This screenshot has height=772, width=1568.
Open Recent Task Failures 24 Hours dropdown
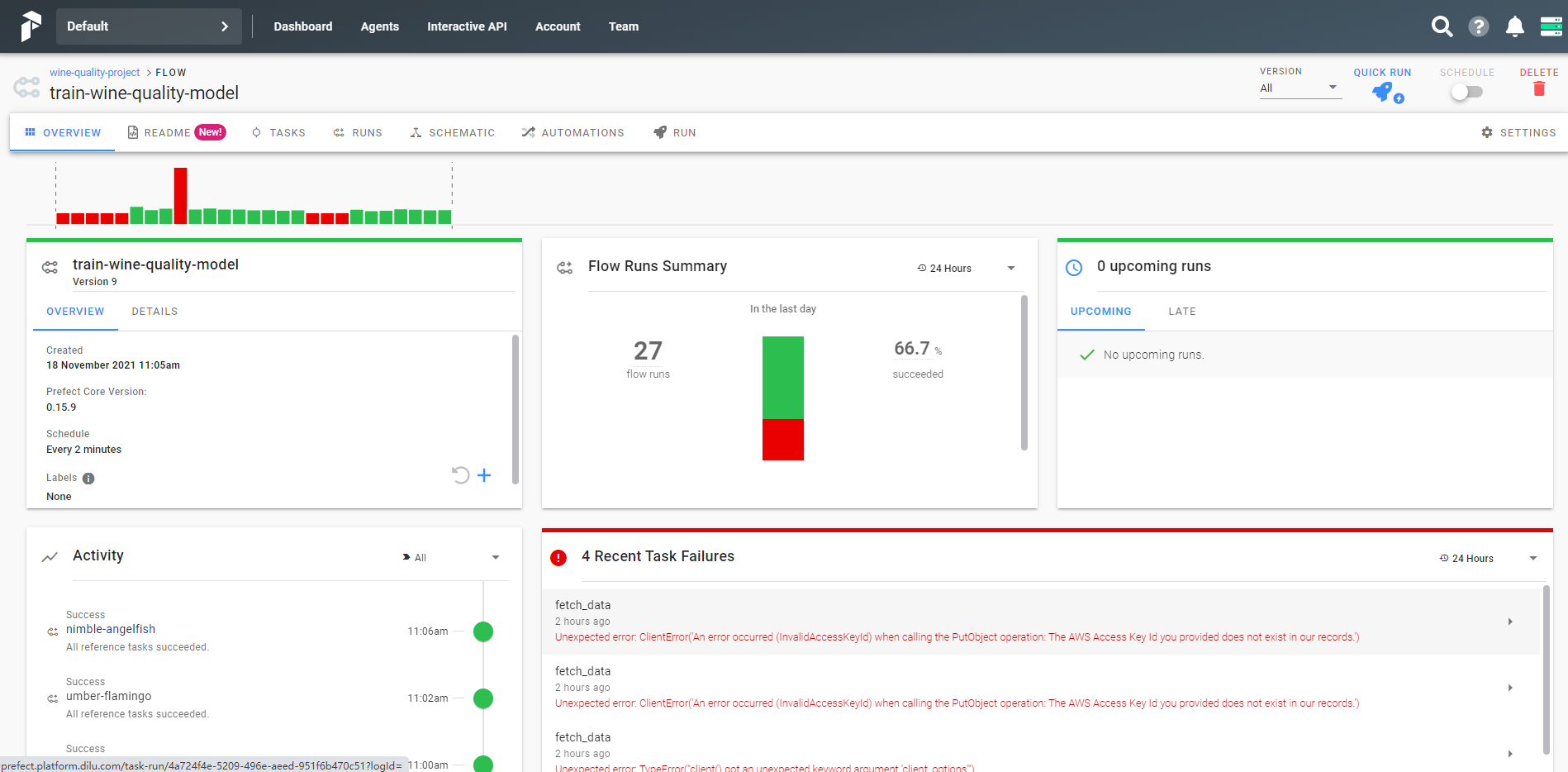click(1489, 558)
